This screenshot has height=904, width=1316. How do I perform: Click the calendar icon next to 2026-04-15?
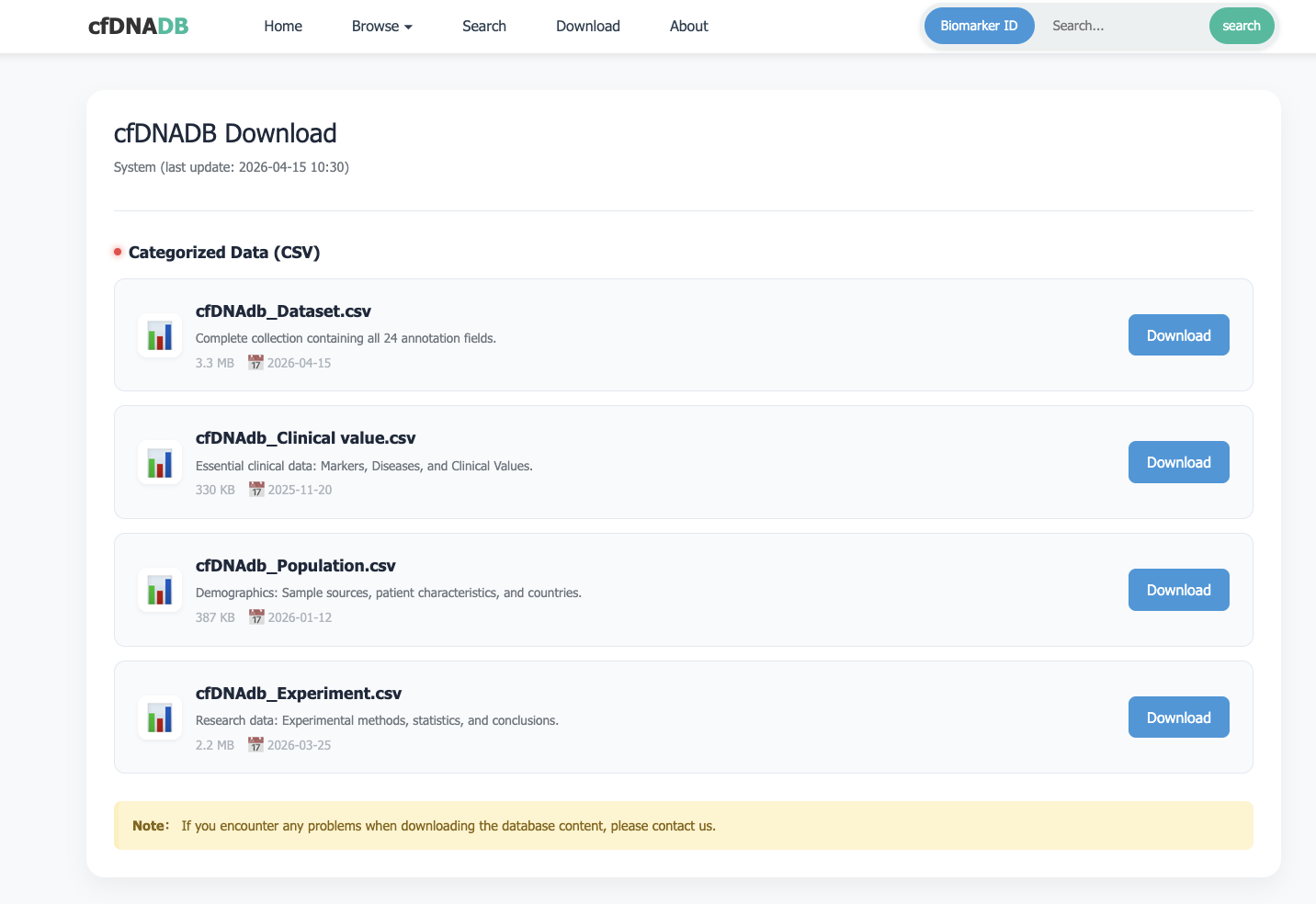pyautogui.click(x=255, y=363)
